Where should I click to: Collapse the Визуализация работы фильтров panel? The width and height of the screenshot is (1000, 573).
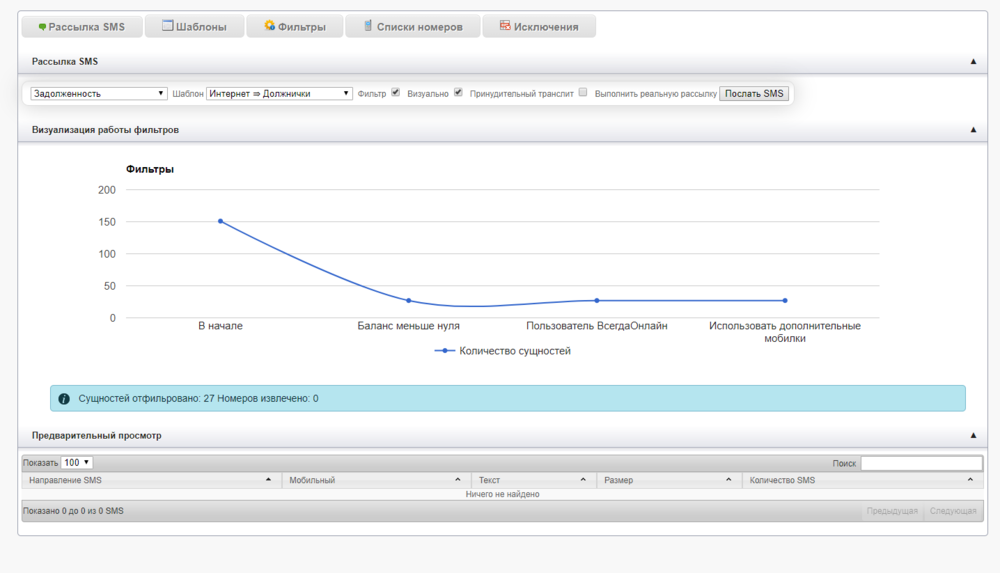coord(973,130)
